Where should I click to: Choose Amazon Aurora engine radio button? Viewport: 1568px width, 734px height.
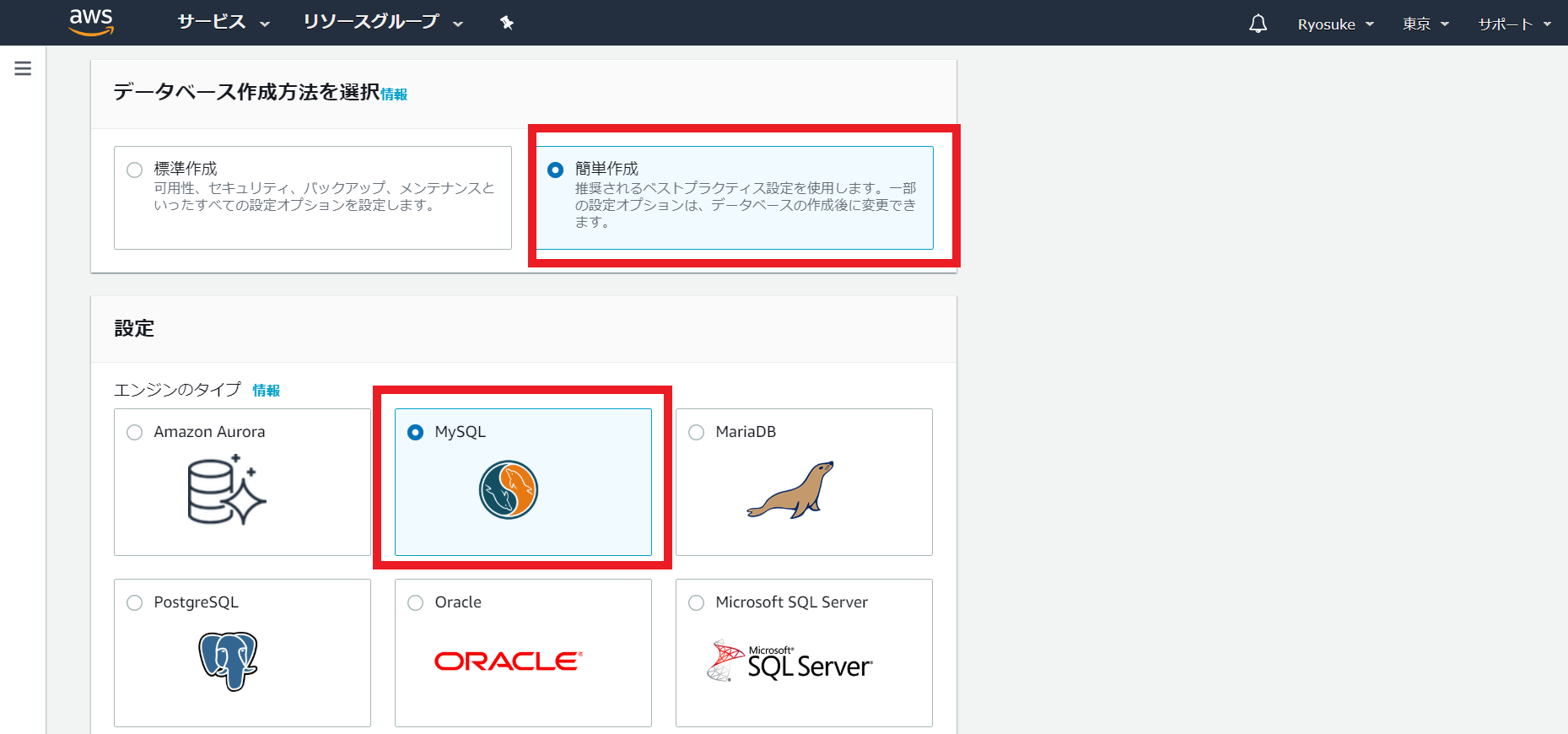(x=134, y=432)
